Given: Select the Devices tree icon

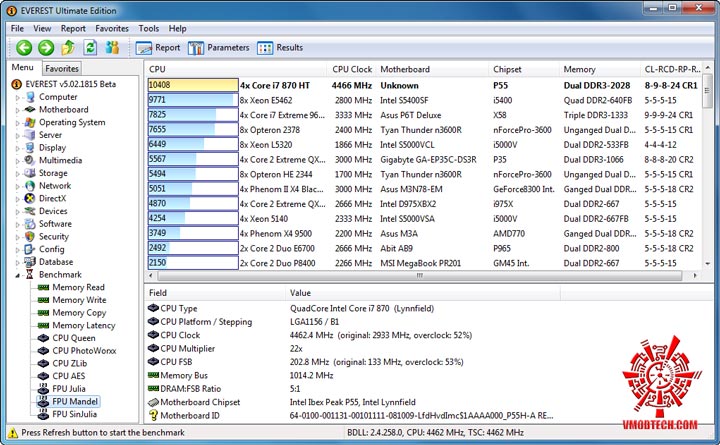Looking at the screenshot, I should (x=30, y=211).
